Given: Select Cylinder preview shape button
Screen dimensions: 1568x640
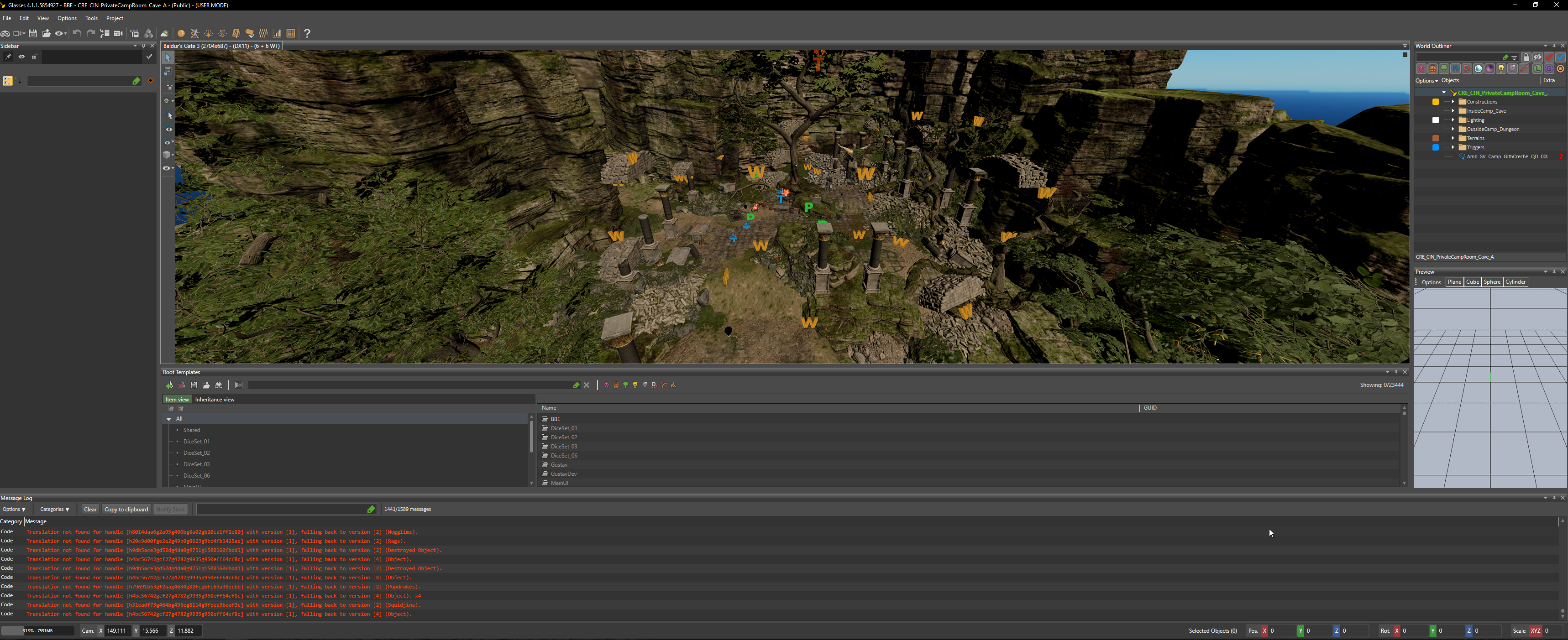Looking at the screenshot, I should point(1516,282).
